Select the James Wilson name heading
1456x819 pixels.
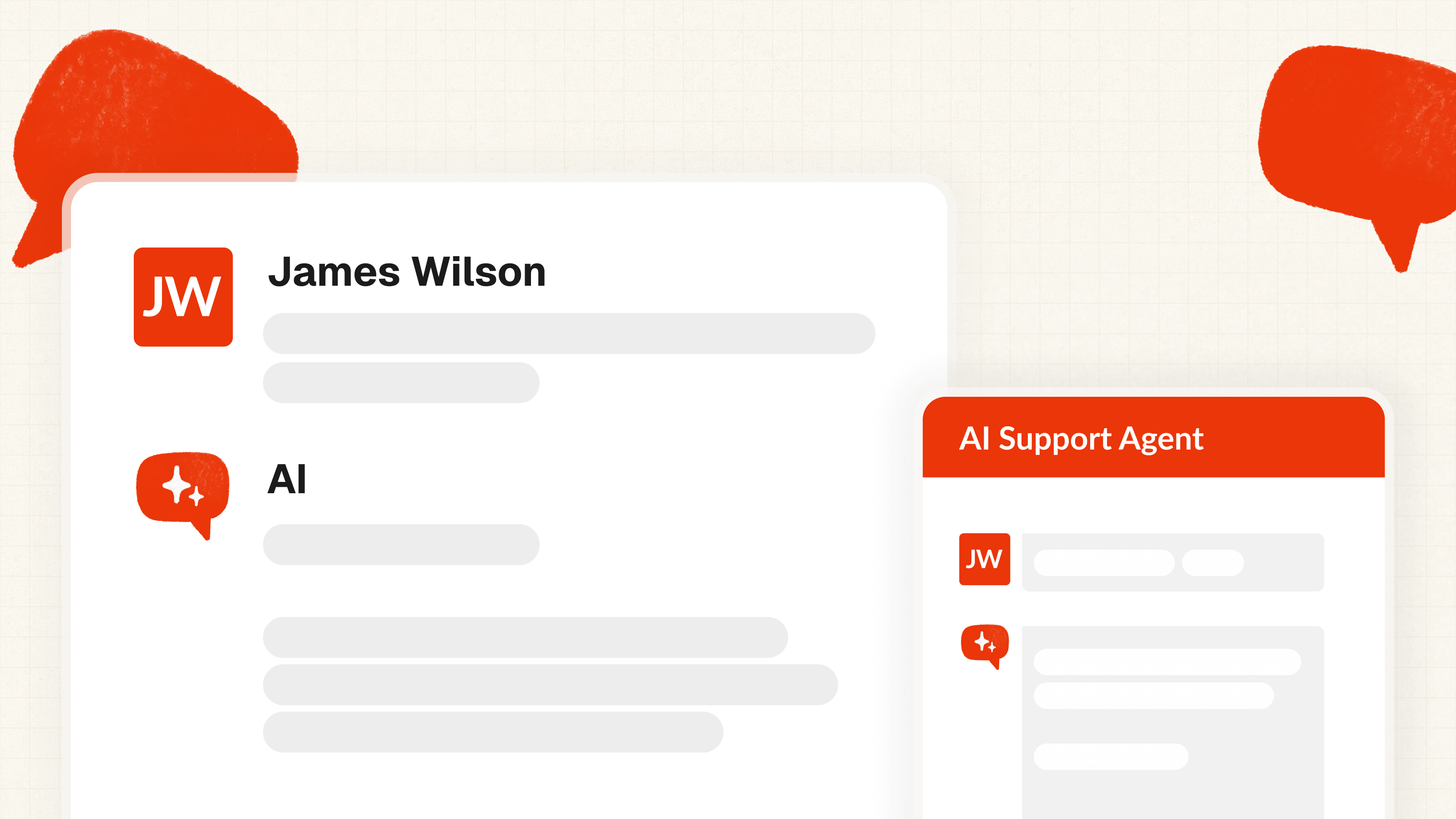point(407,273)
